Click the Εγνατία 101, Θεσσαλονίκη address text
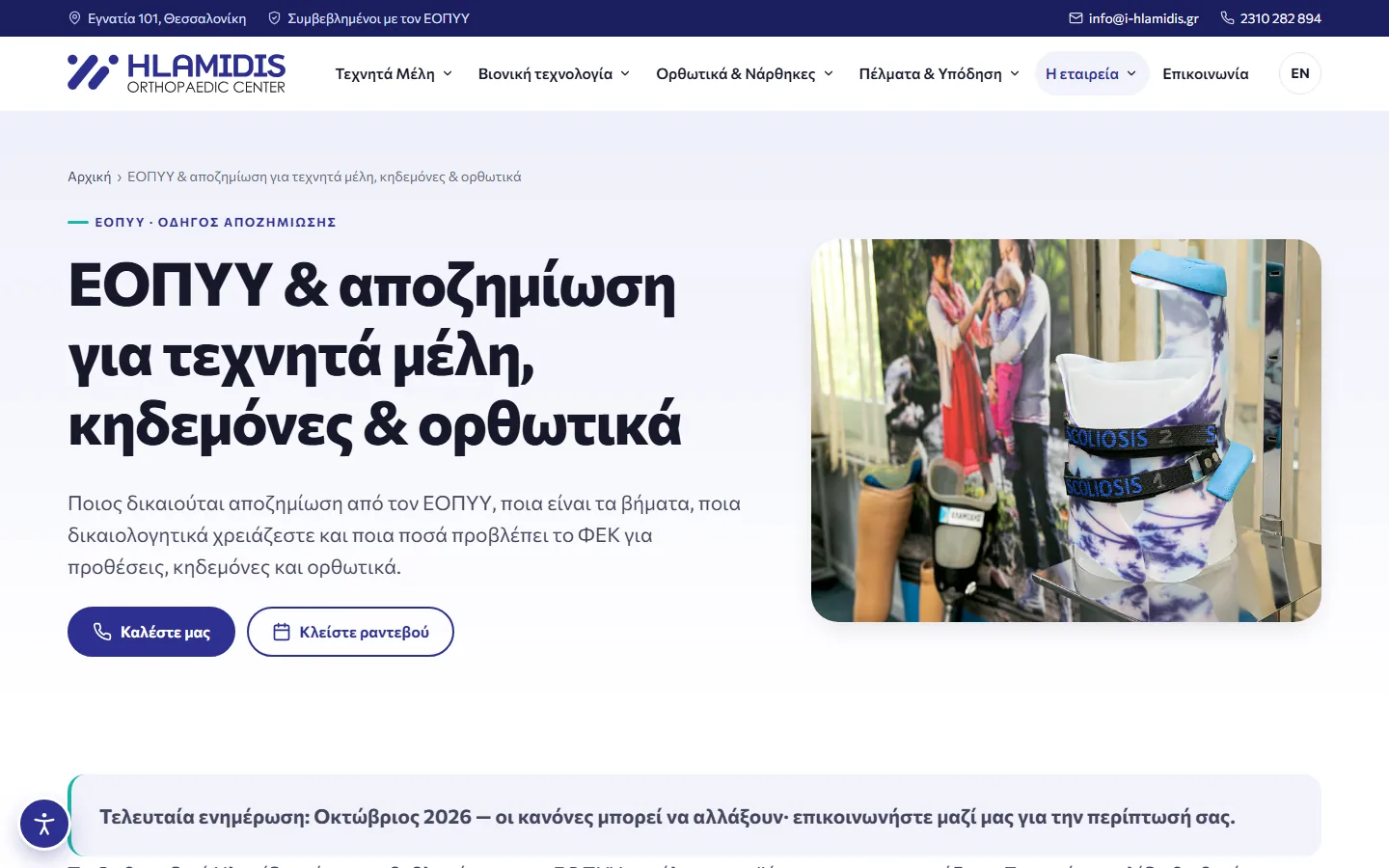The width and height of the screenshot is (1389, 868). [x=167, y=18]
